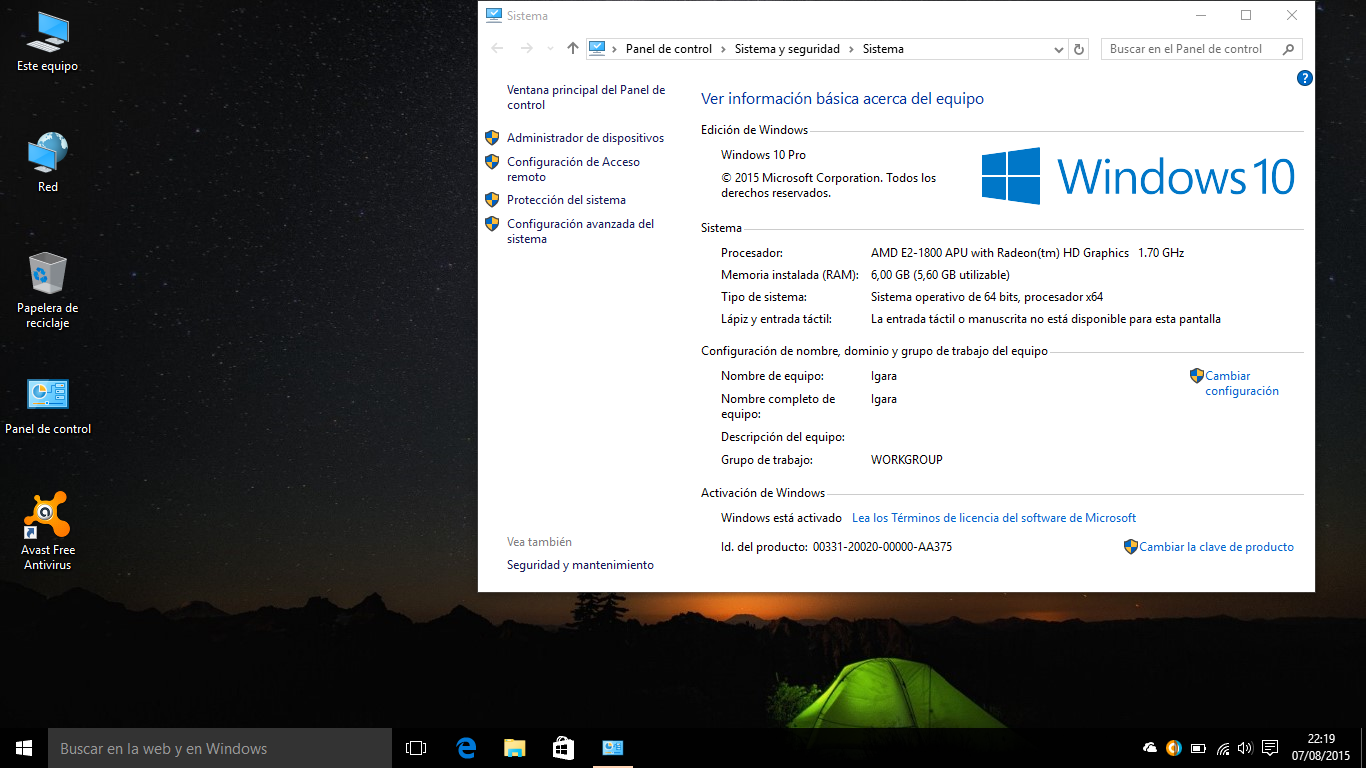Click the shield icon next to Cambiar configuración
The width and height of the screenshot is (1366, 768).
[x=1196, y=375]
